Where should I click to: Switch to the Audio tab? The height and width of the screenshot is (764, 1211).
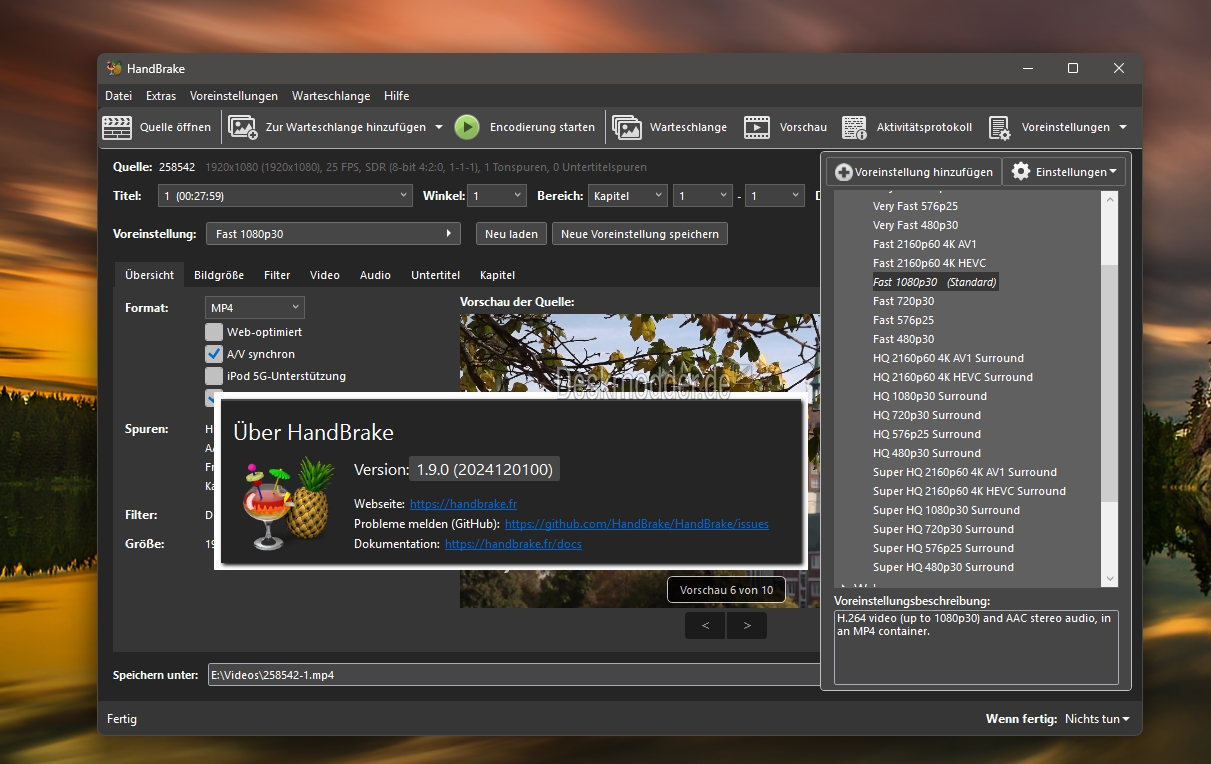click(376, 275)
